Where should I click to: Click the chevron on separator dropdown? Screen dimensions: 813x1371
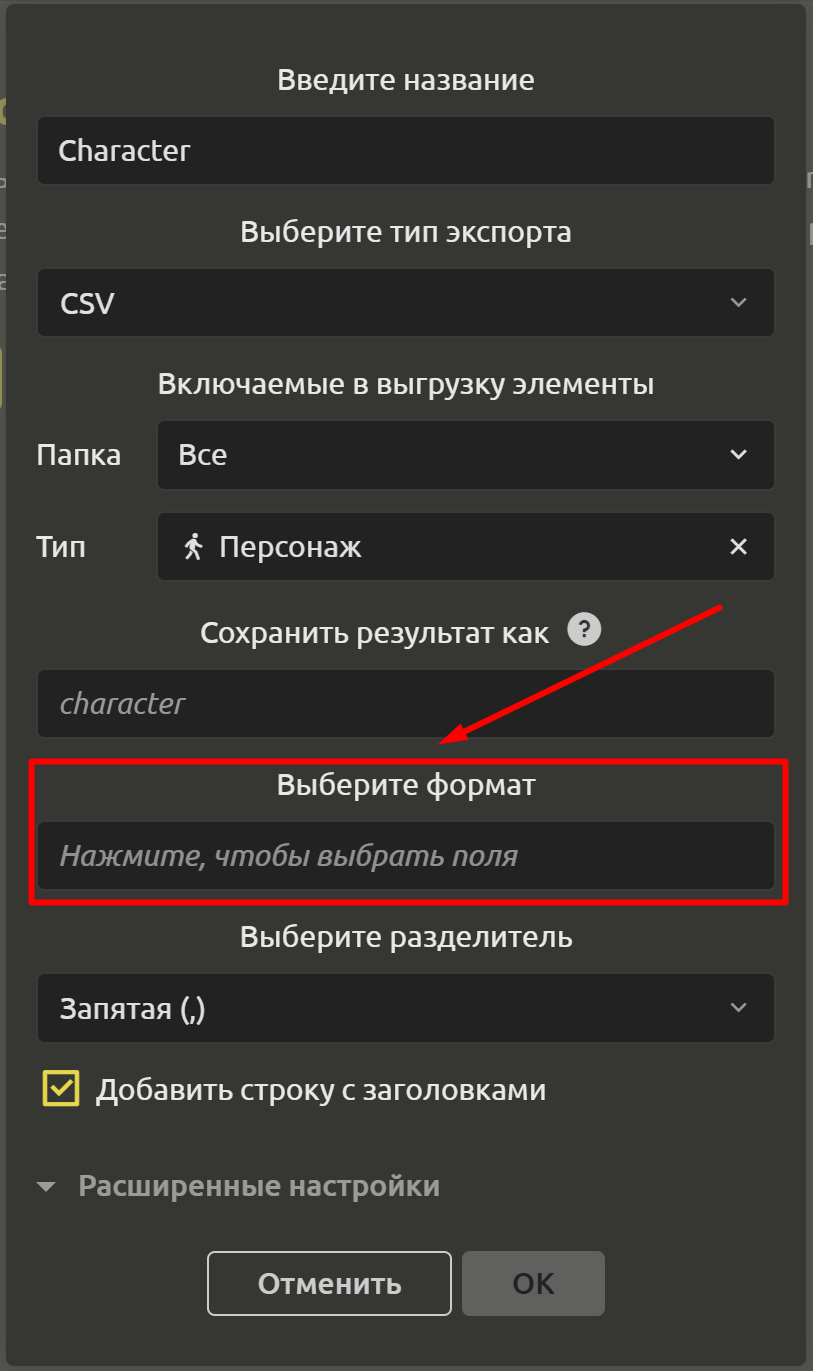pyautogui.click(x=738, y=1008)
